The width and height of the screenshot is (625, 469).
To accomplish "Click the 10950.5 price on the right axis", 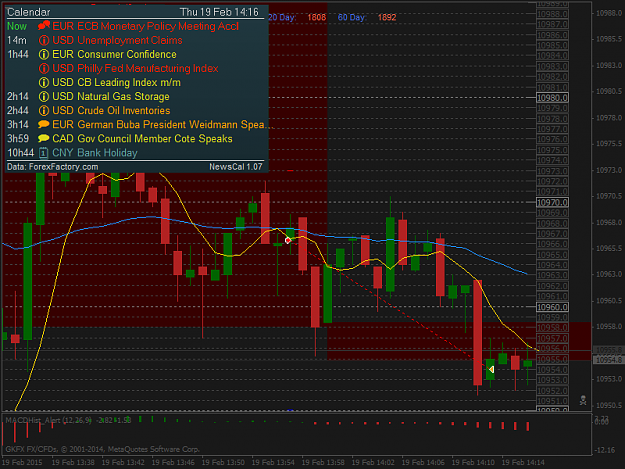I will 609,405.
